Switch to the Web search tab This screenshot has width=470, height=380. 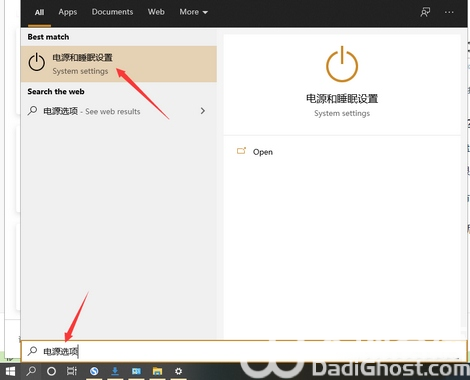pos(156,12)
